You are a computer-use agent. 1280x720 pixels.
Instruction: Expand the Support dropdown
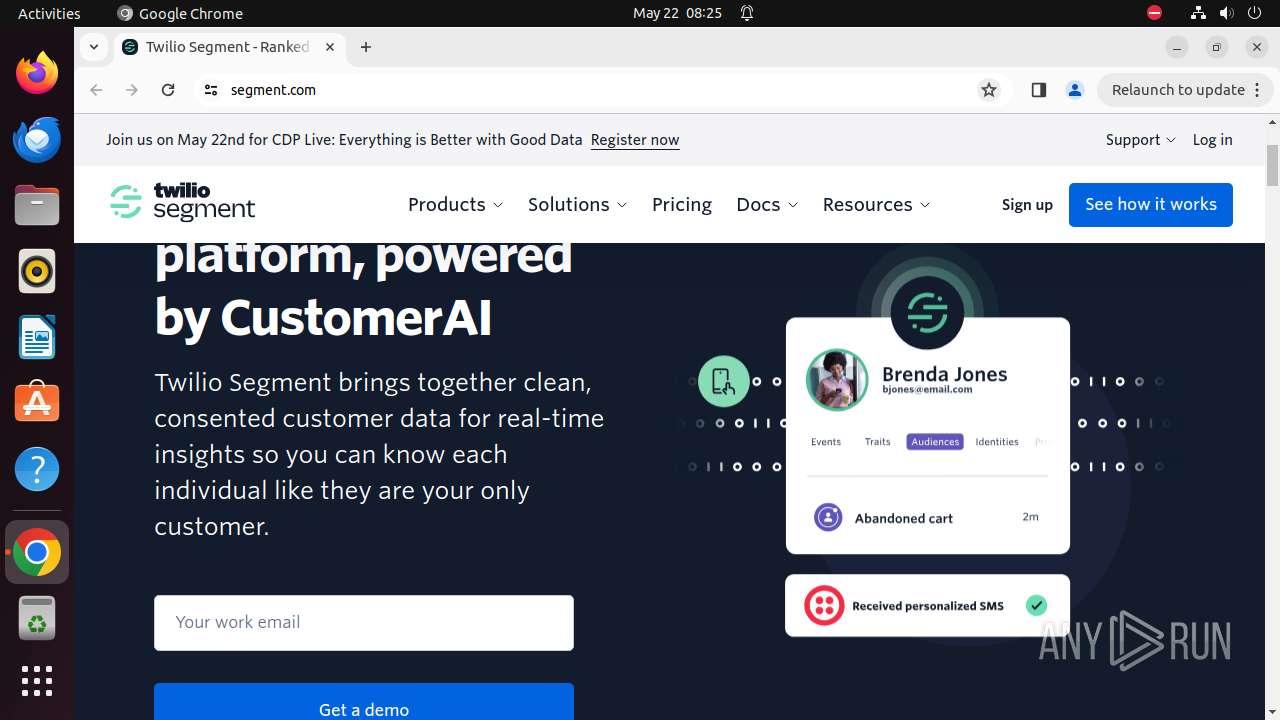point(1140,140)
